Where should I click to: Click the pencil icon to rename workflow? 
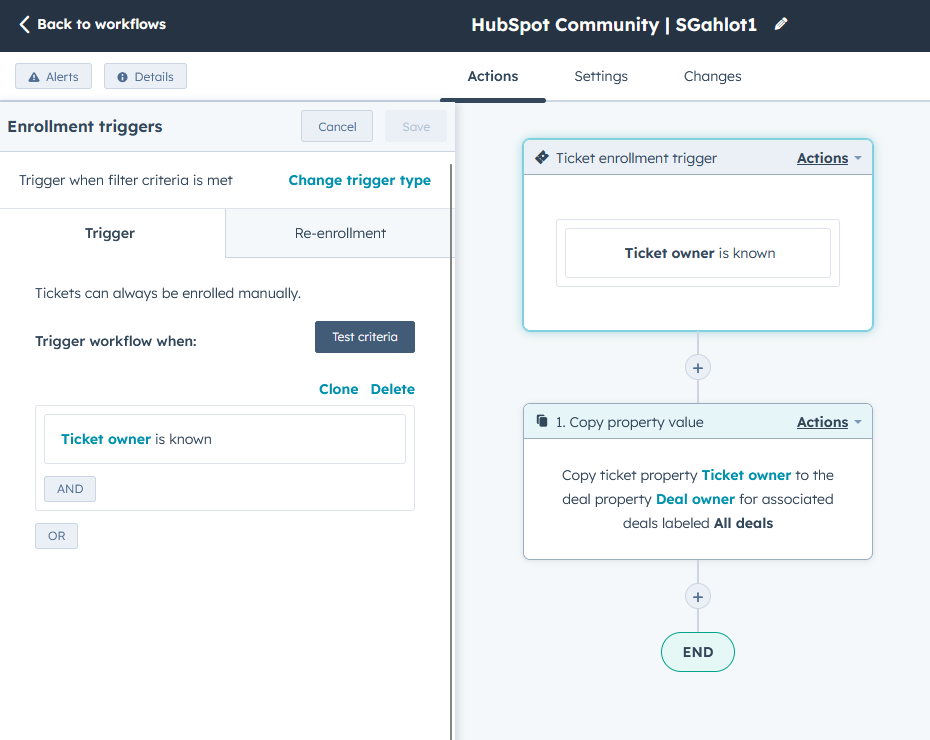click(x=780, y=25)
